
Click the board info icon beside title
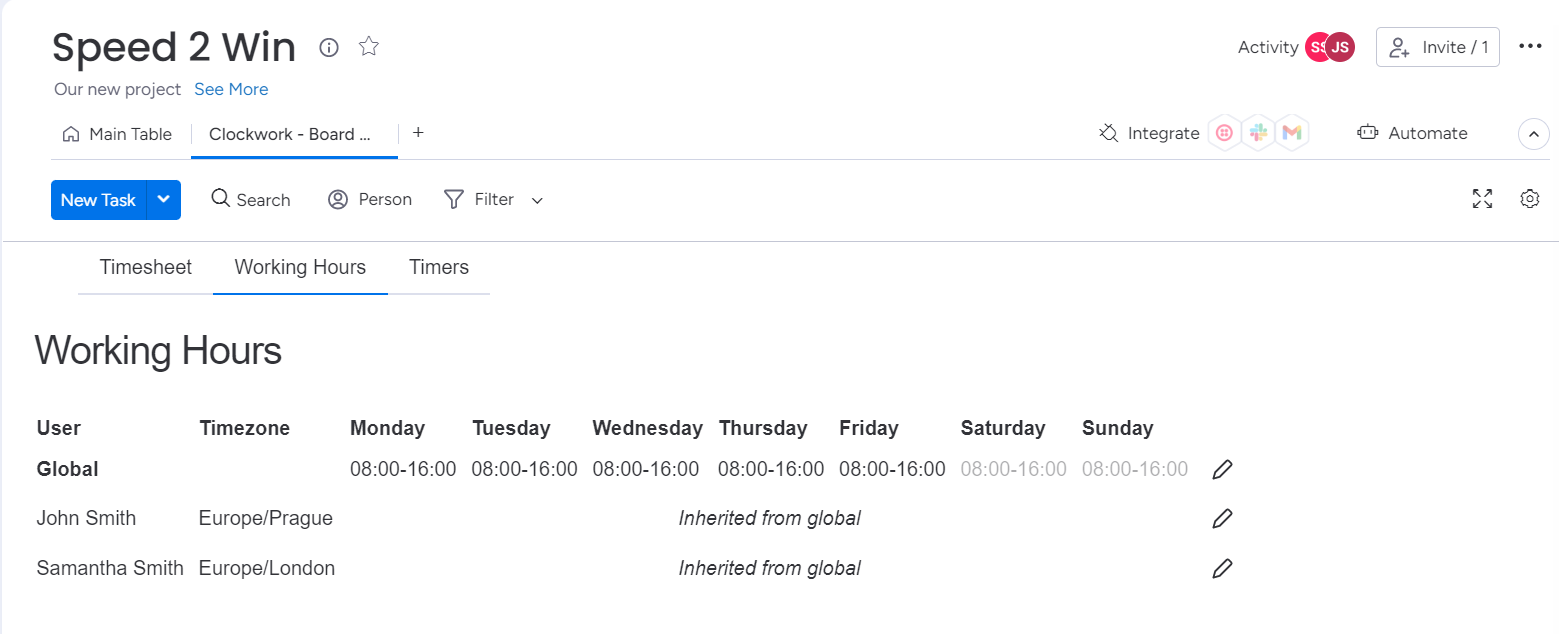tap(329, 47)
